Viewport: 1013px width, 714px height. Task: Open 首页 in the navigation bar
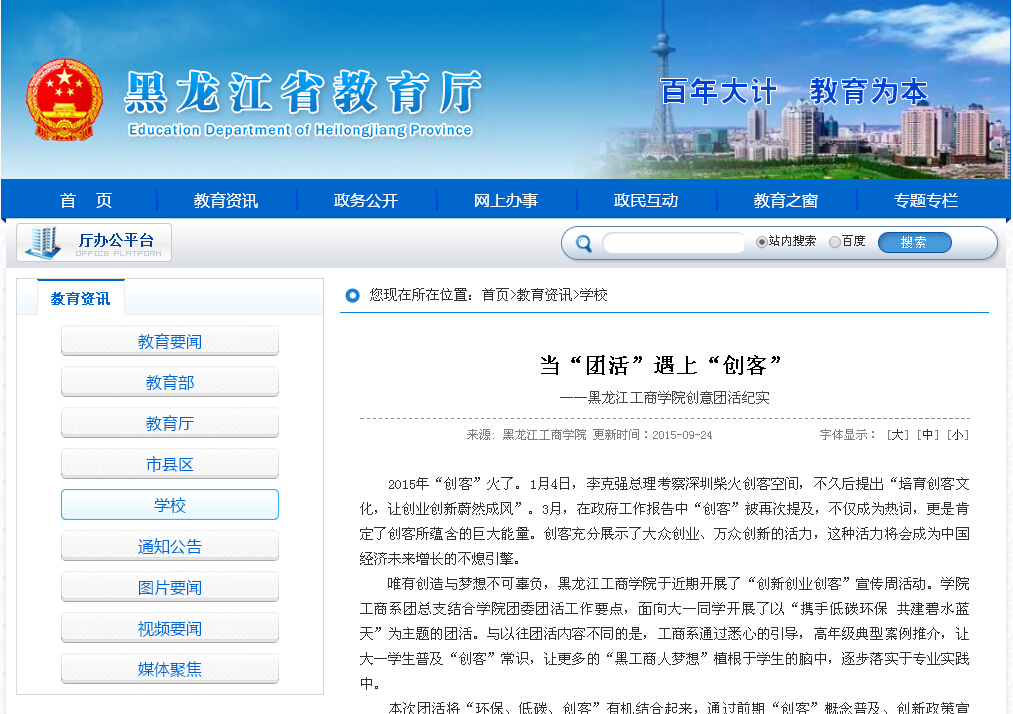(86, 201)
